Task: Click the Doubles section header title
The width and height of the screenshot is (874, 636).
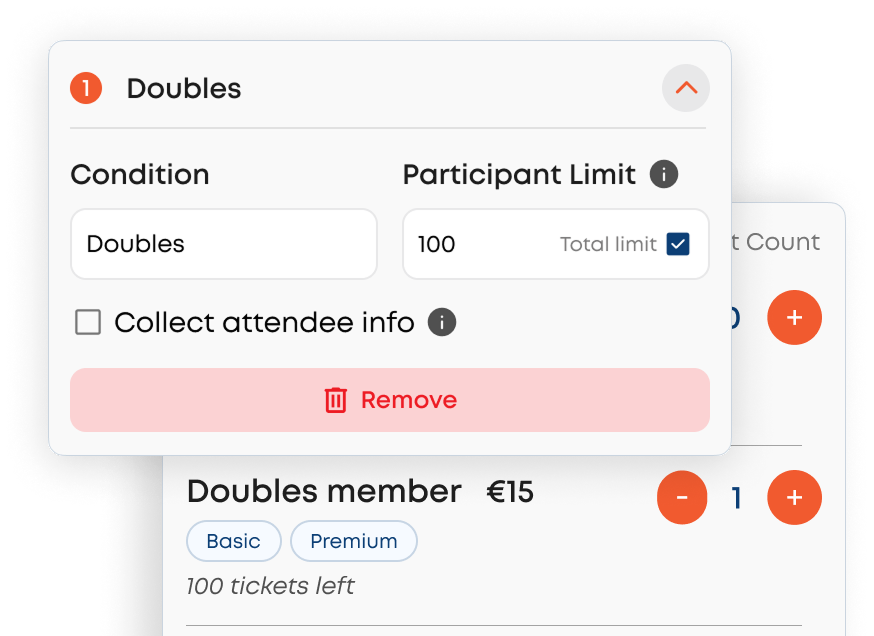Action: click(x=184, y=88)
